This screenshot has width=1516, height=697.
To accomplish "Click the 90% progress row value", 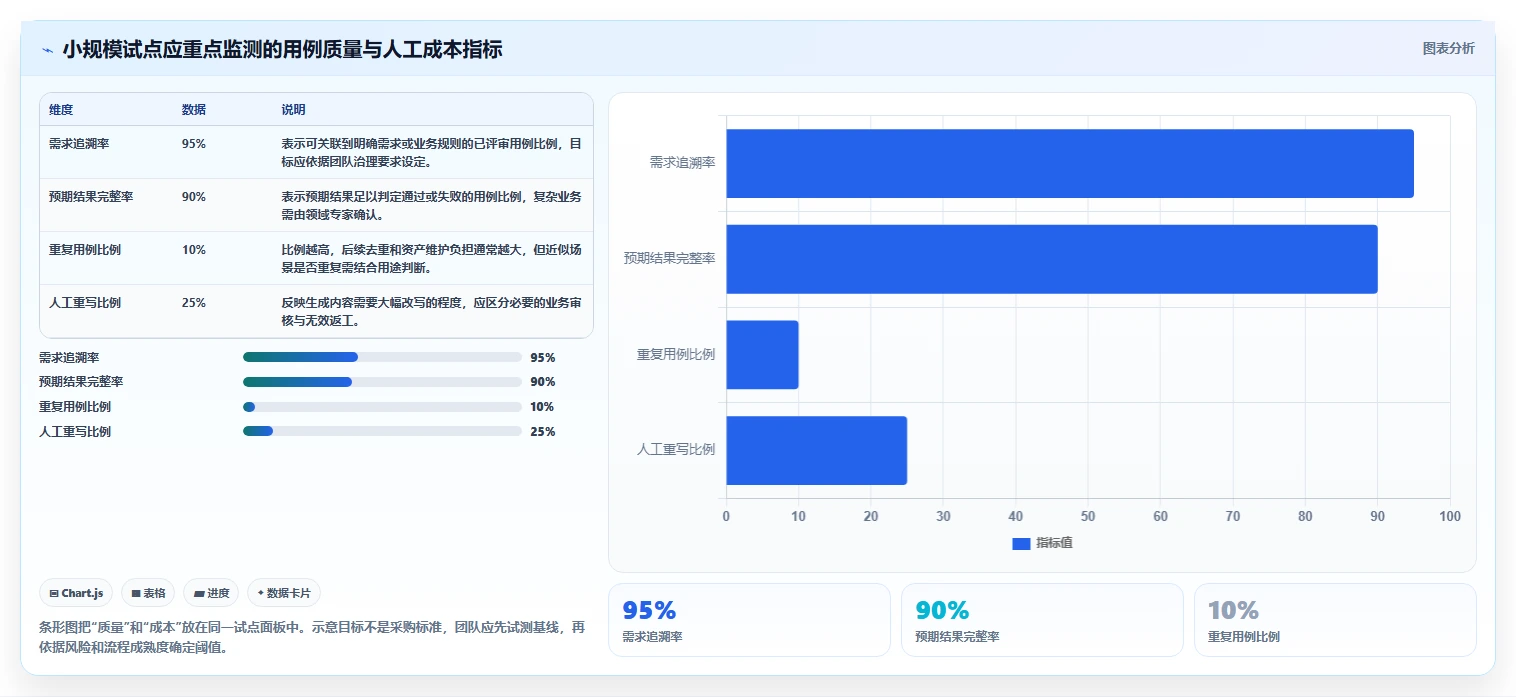I will [543, 382].
